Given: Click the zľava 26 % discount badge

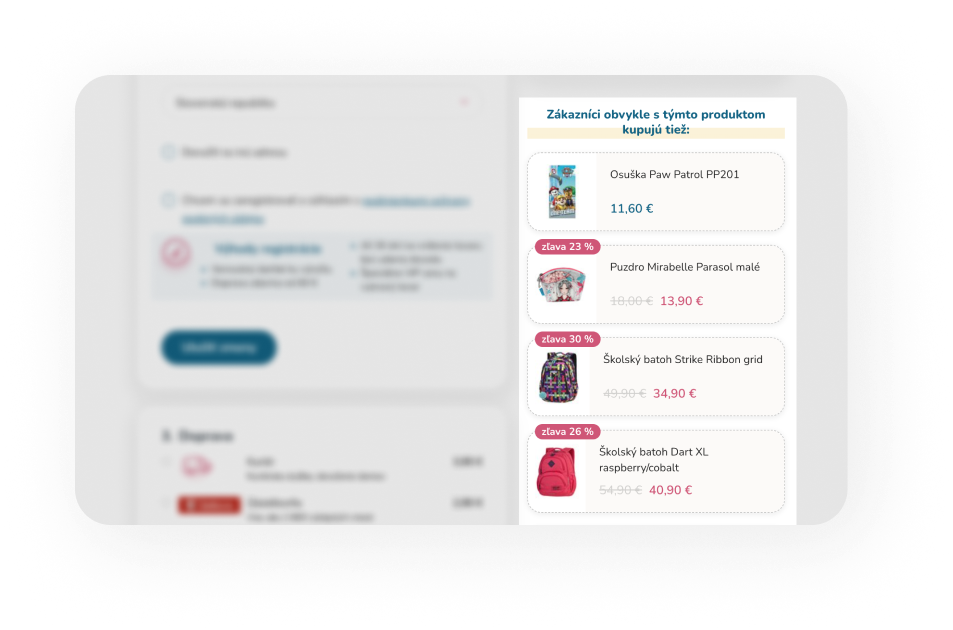Looking at the screenshot, I should (x=568, y=431).
